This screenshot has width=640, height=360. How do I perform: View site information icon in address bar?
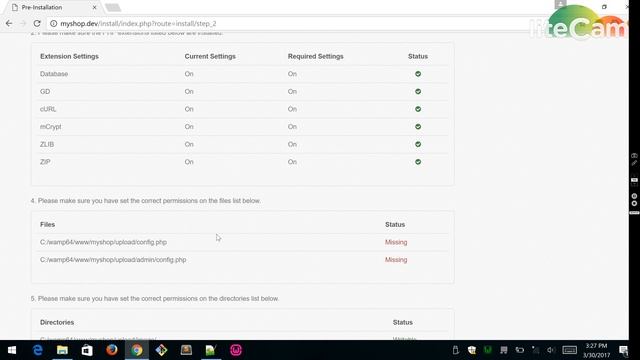(53, 24)
